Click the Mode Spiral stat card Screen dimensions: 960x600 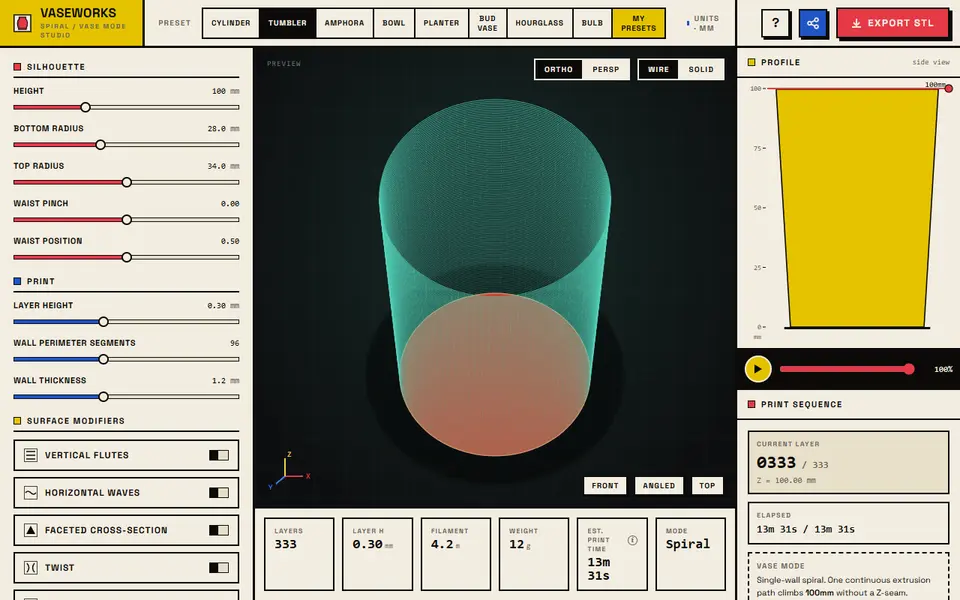coord(691,554)
